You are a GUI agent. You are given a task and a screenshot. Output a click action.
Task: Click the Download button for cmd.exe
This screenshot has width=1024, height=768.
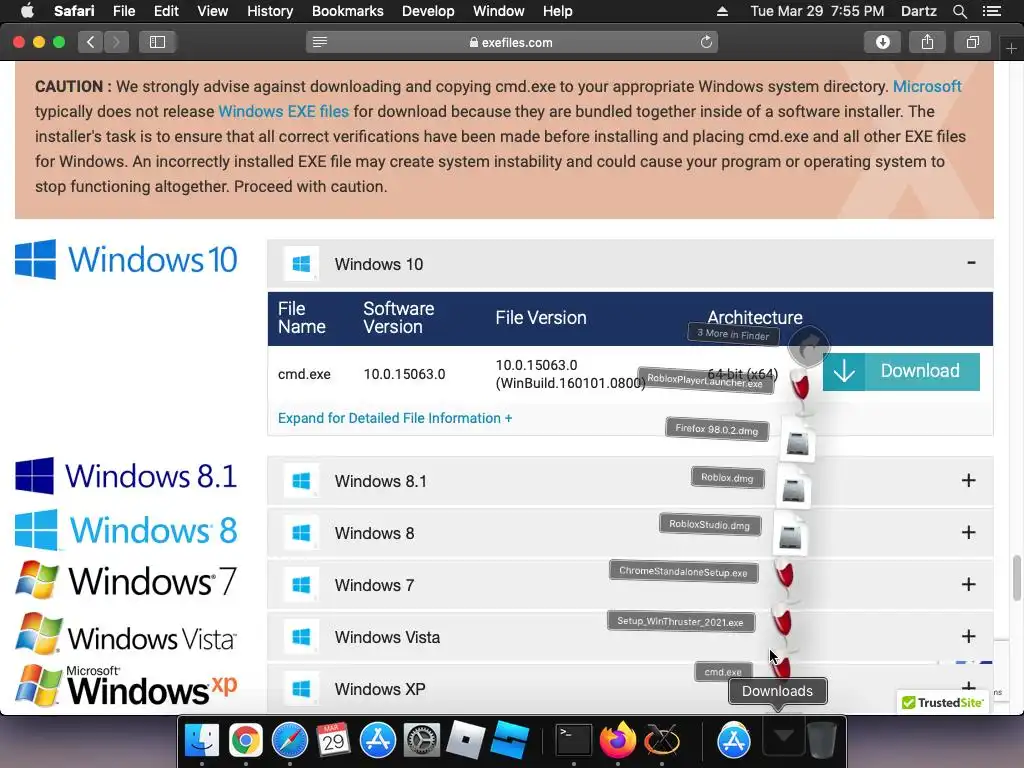pos(901,372)
